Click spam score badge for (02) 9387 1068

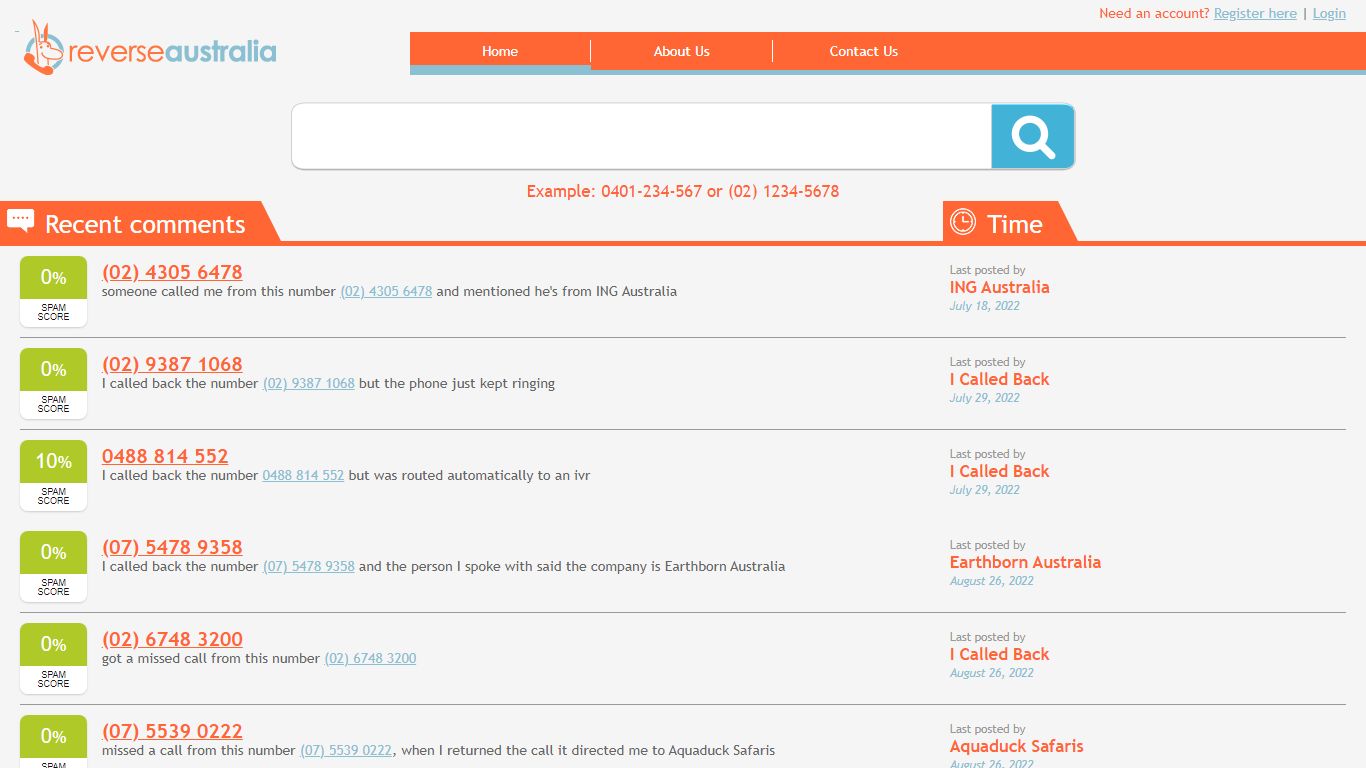54,383
